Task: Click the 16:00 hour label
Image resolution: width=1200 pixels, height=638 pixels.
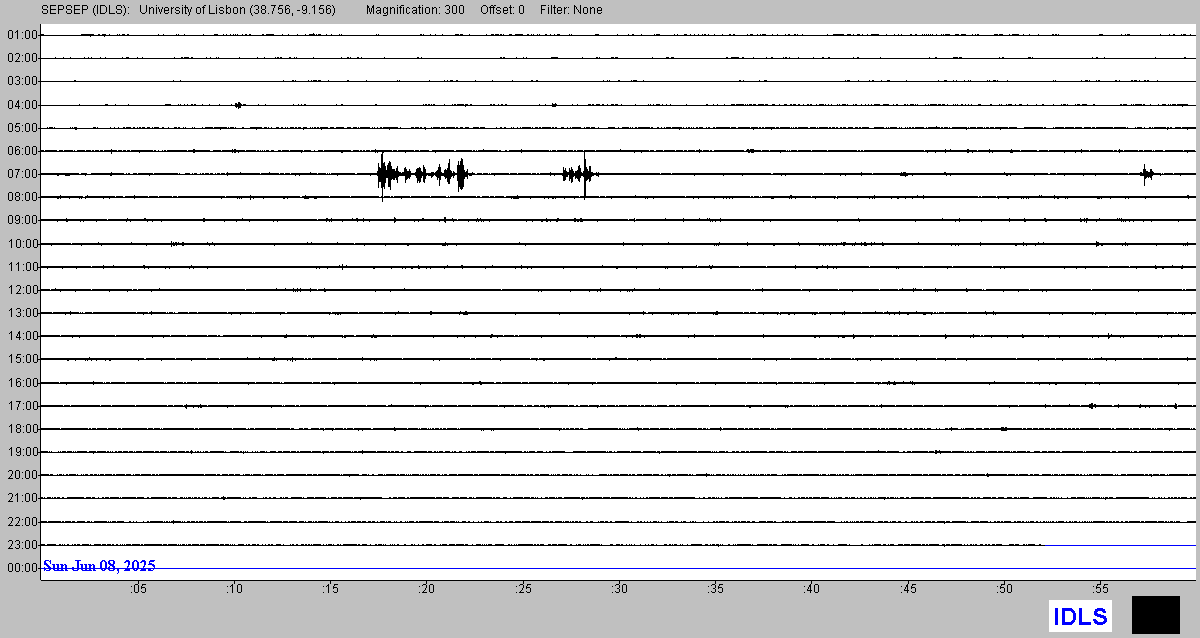Action: click(22, 383)
